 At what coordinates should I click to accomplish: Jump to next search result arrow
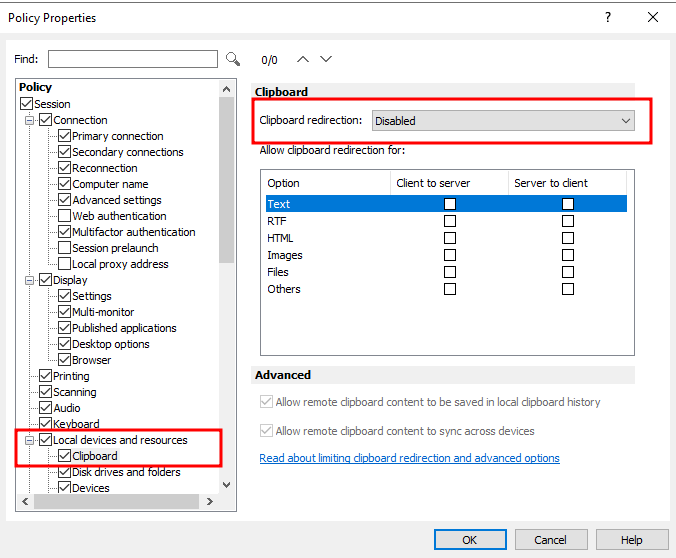(x=325, y=59)
